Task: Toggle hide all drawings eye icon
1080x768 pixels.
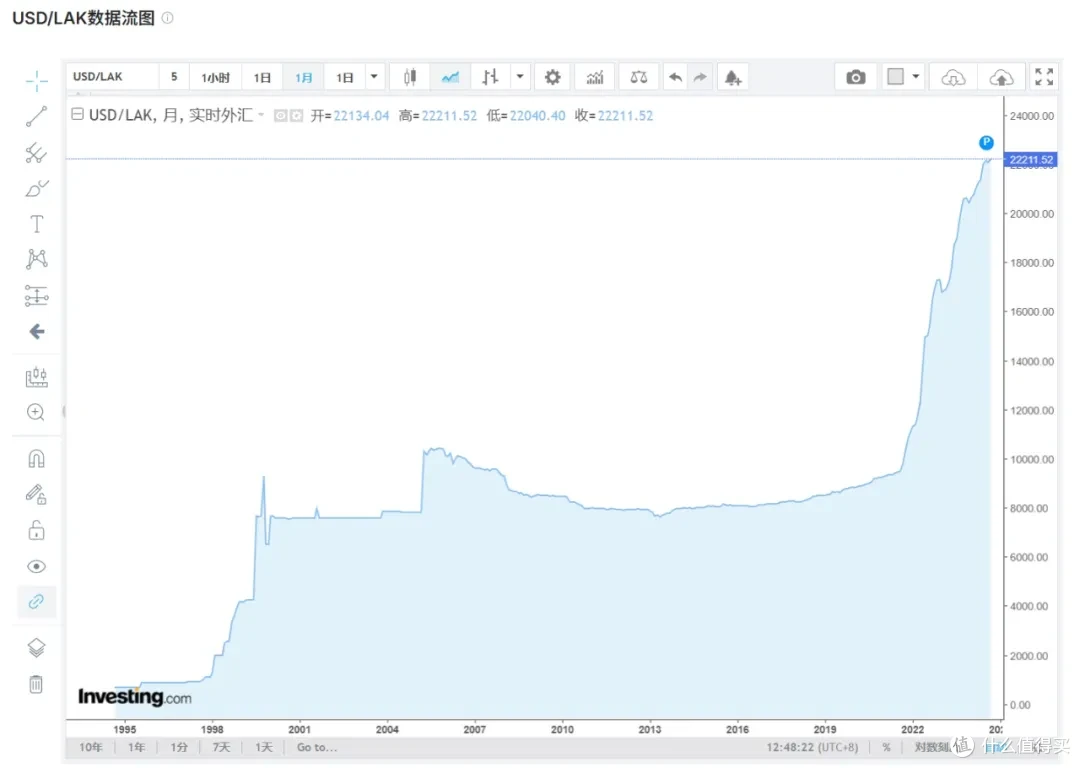Action: click(x=36, y=566)
